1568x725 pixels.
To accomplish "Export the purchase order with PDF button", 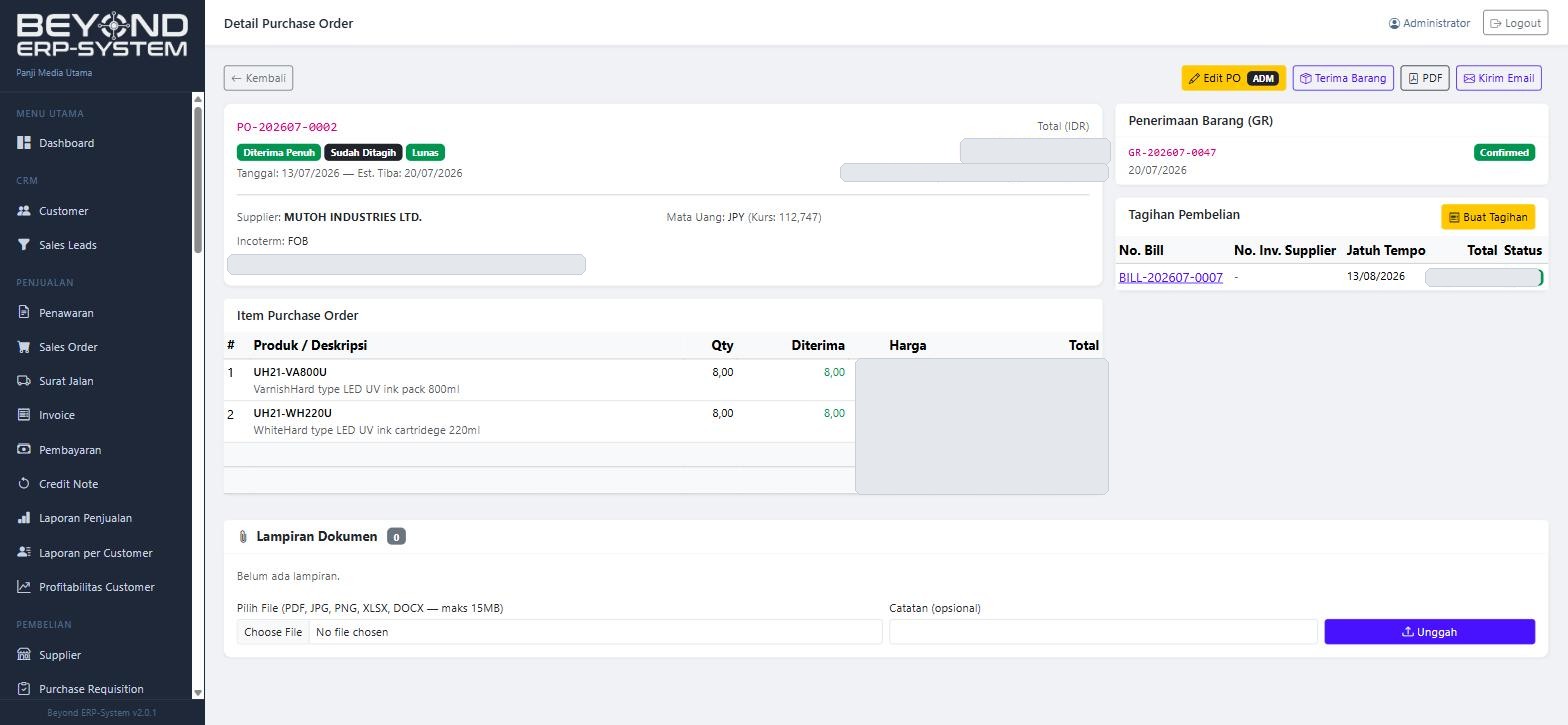I will tap(1425, 78).
